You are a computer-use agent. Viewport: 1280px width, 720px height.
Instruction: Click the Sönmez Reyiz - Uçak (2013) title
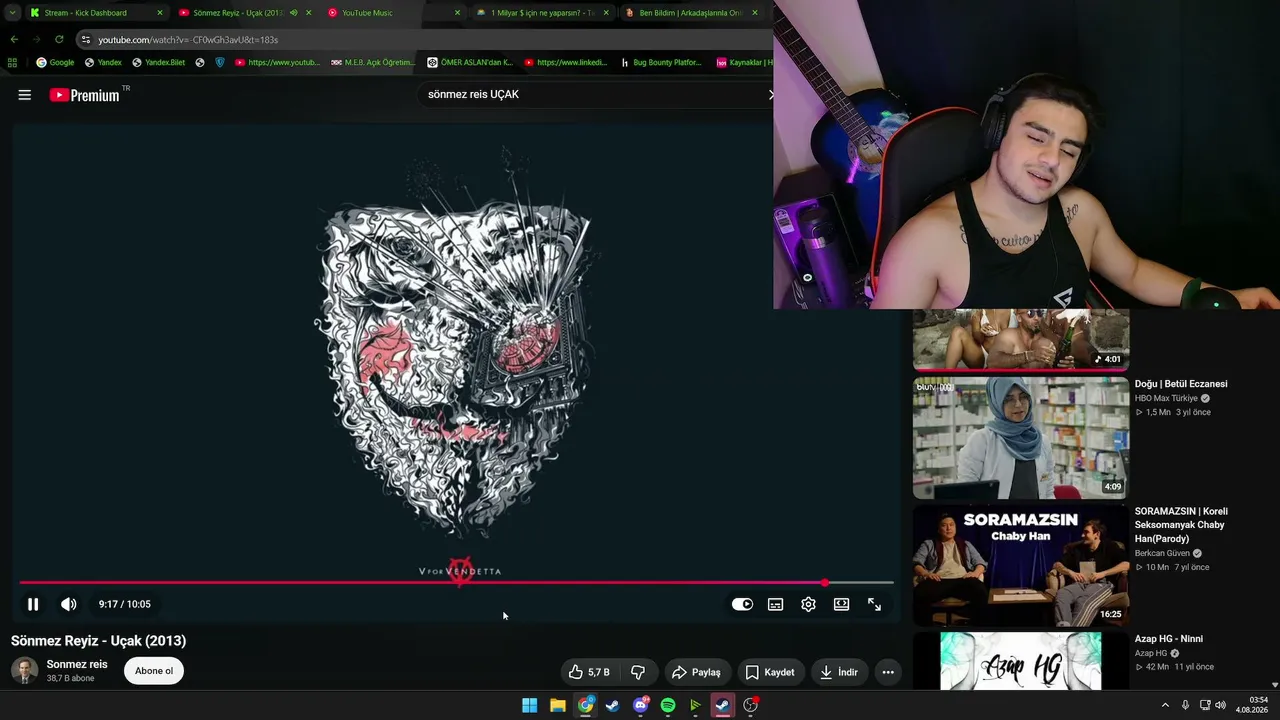[99, 641]
